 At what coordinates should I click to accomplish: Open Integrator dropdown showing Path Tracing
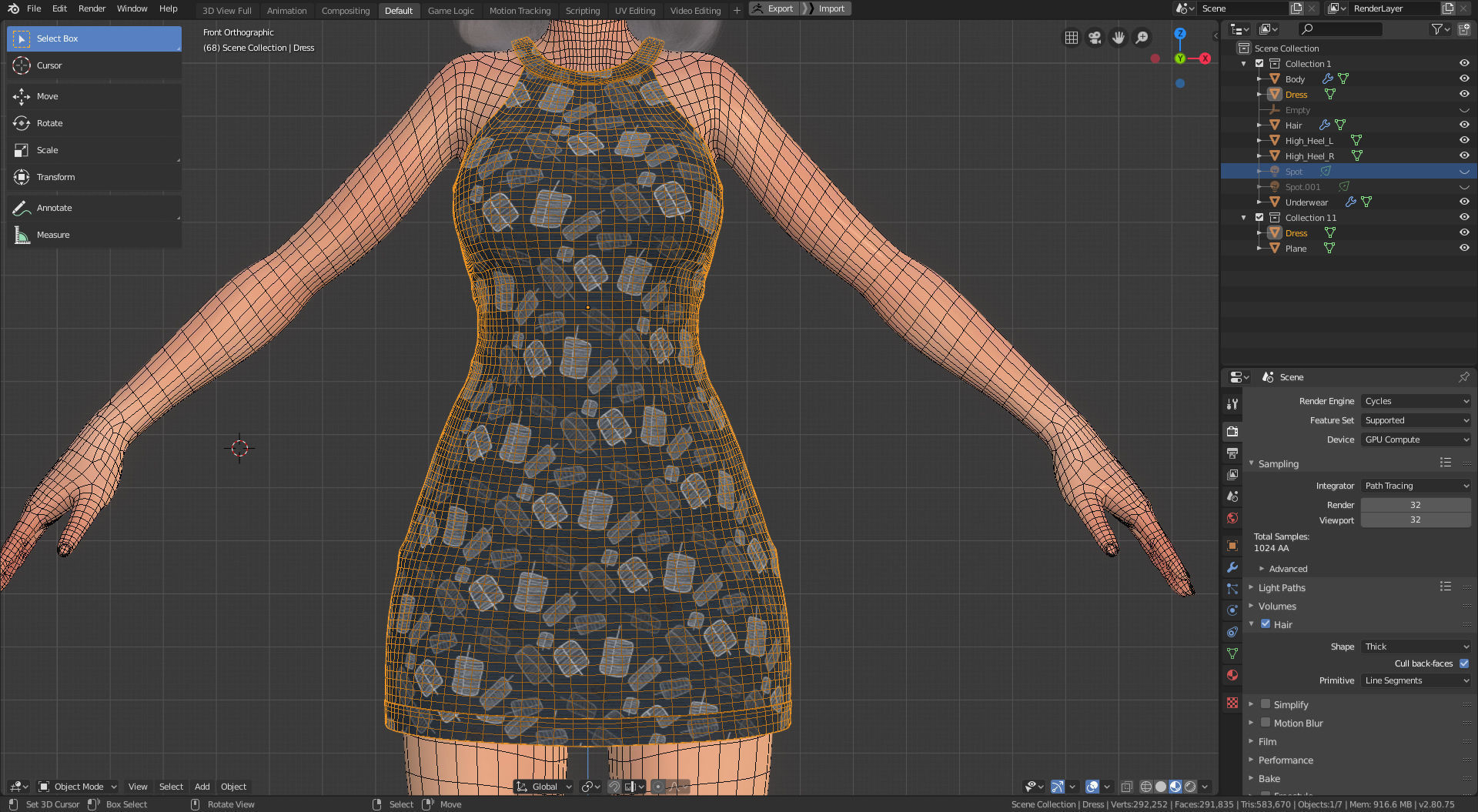coord(1416,486)
